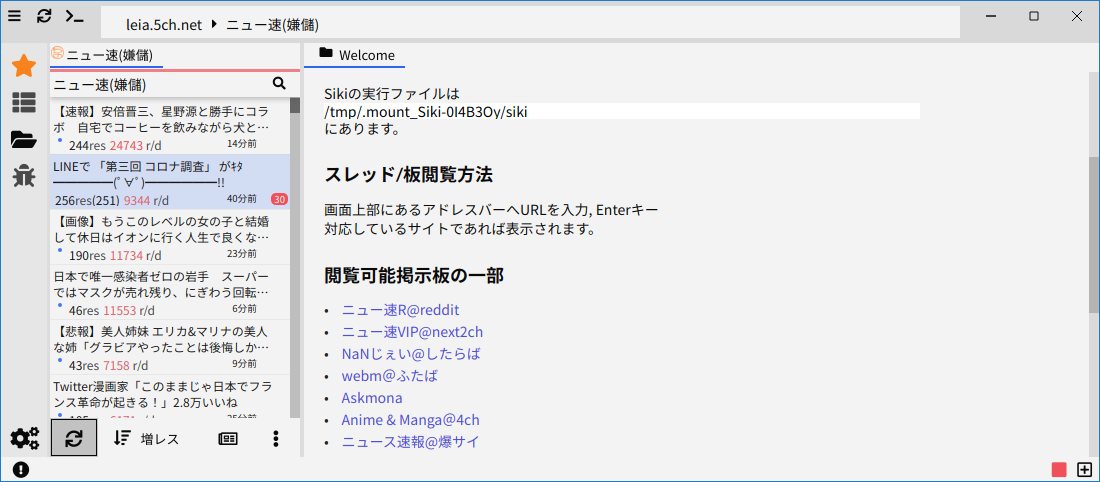This screenshot has width=1100, height=482.
Task: Open the ニュー速VIP@next2ch link
Action: [x=412, y=332]
